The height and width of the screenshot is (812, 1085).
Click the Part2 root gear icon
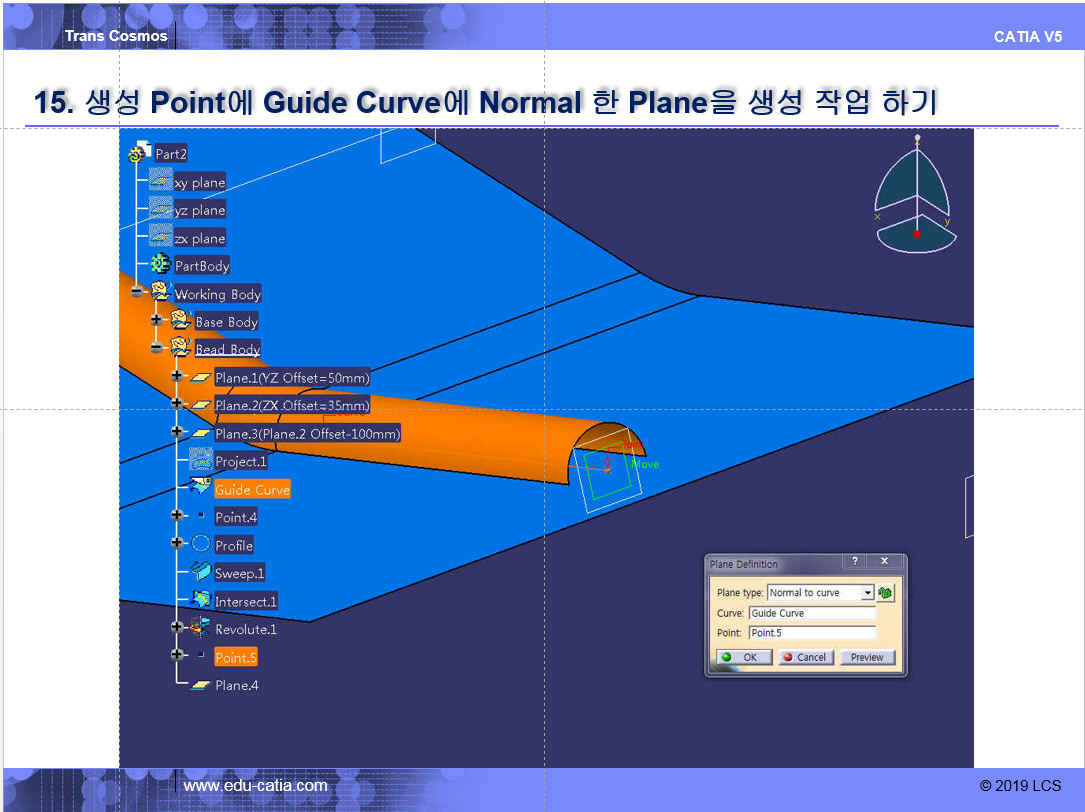[137, 153]
